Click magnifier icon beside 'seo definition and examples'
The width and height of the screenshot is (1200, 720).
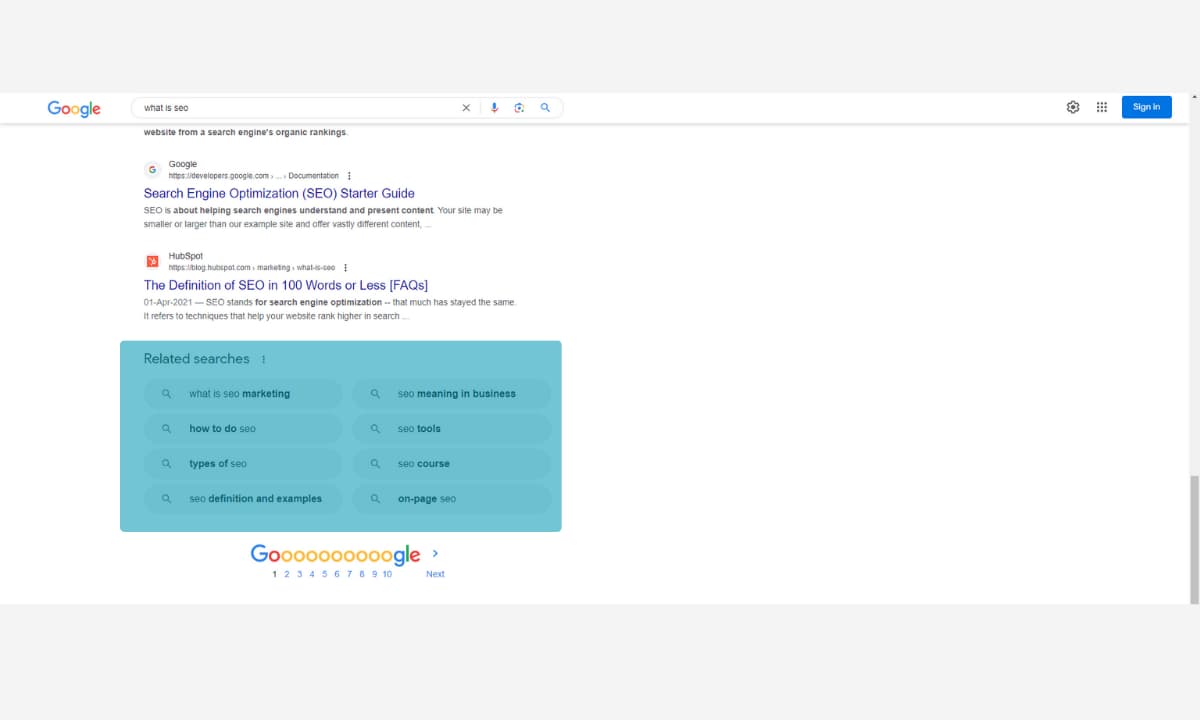pyautogui.click(x=166, y=499)
